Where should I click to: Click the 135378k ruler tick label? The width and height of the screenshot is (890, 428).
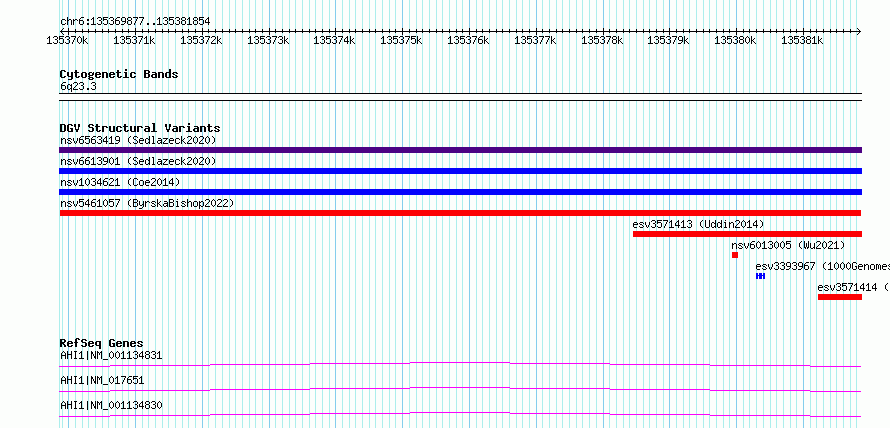[x=602, y=40]
